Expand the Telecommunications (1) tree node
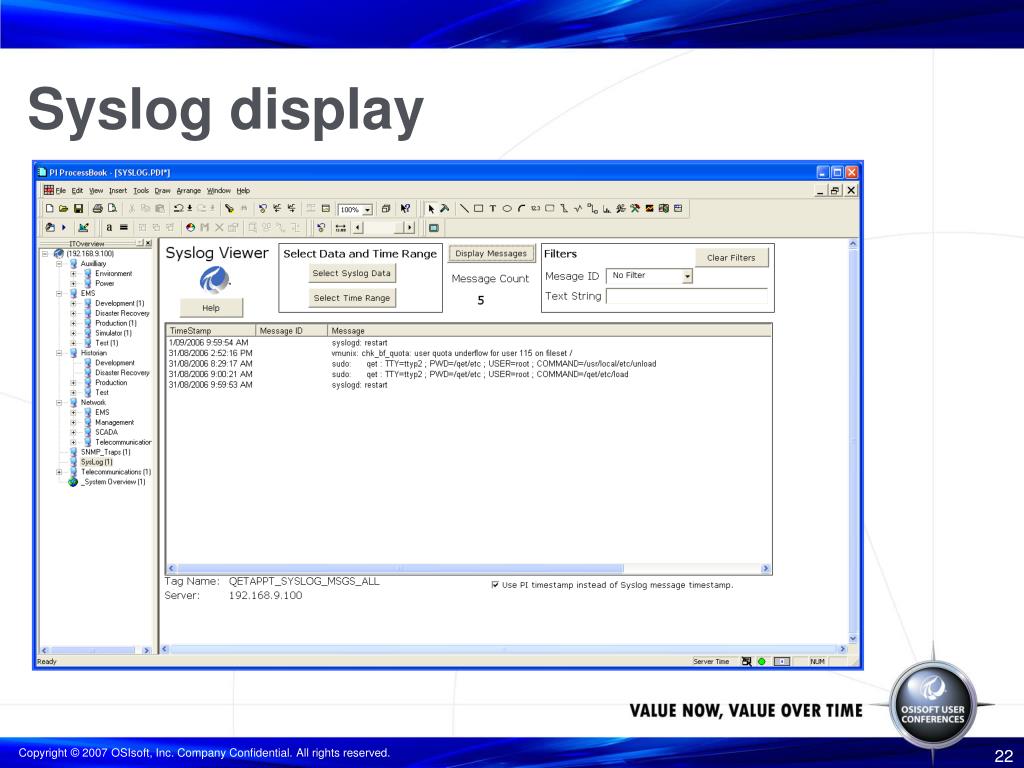This screenshot has height=768, width=1024. pos(59,472)
